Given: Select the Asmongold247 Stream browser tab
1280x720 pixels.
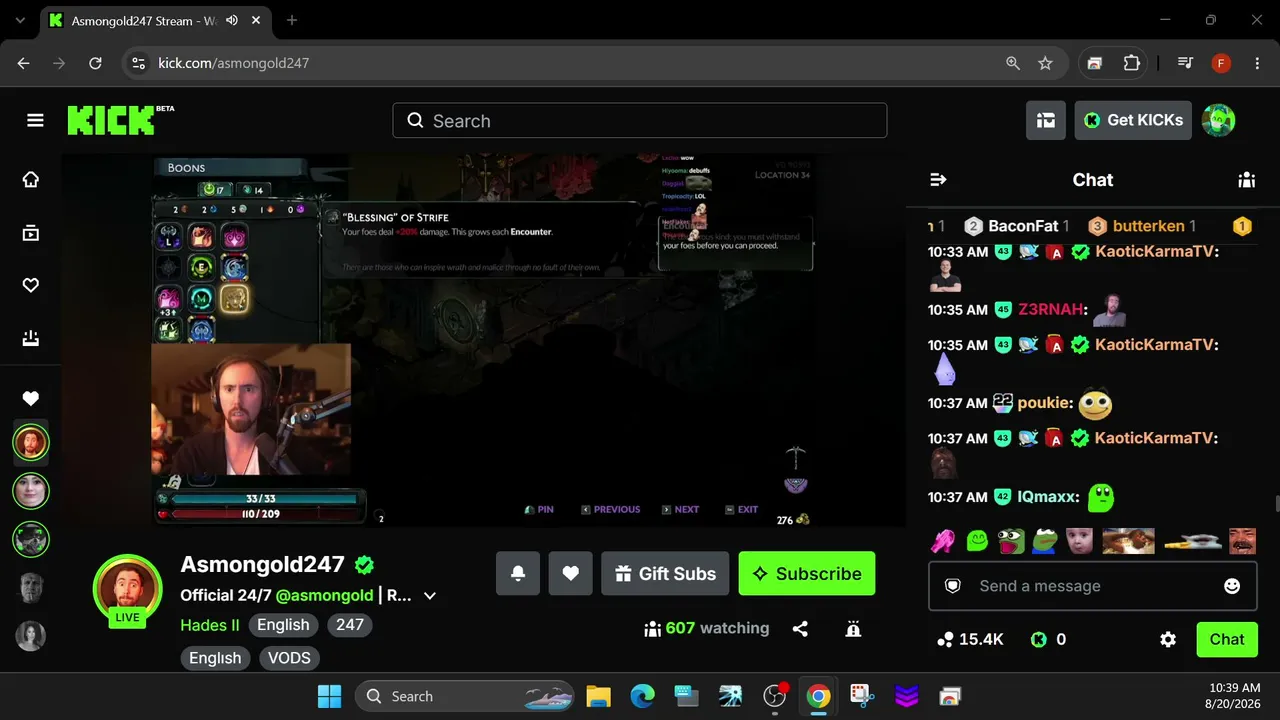Looking at the screenshot, I should [x=155, y=20].
